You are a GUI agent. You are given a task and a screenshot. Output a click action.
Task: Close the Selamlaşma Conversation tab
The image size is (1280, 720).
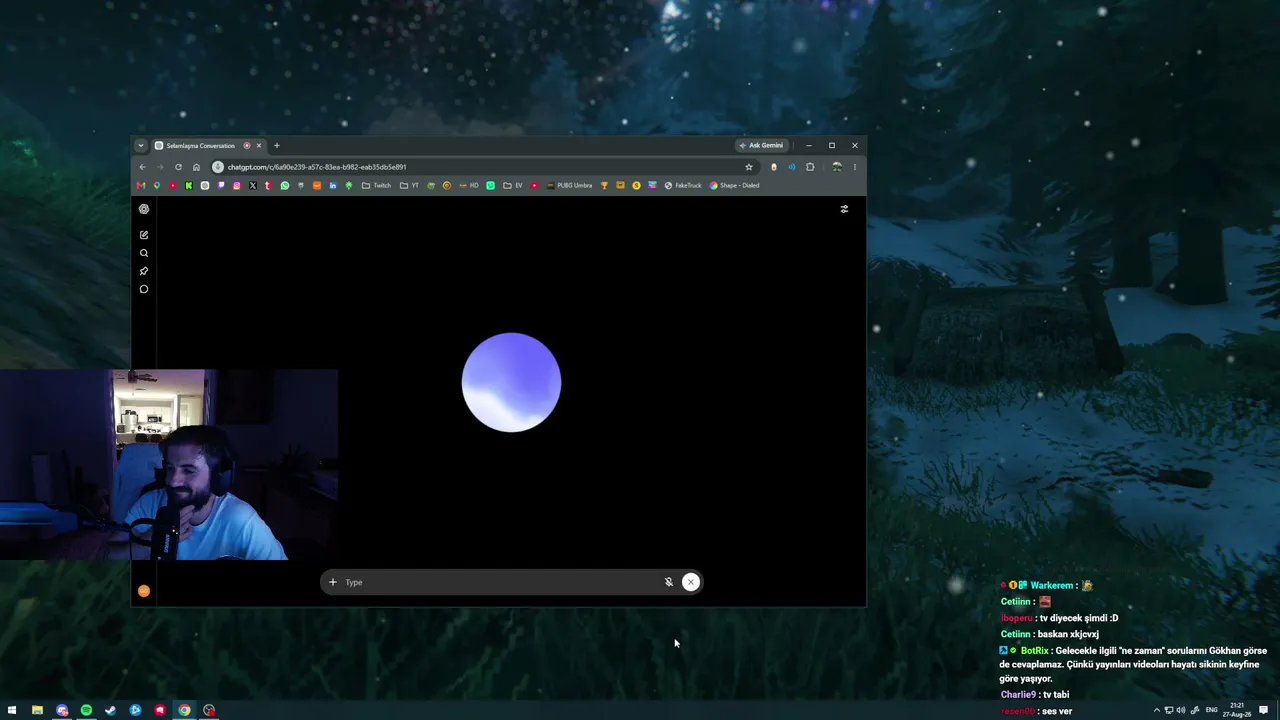pyautogui.click(x=258, y=146)
